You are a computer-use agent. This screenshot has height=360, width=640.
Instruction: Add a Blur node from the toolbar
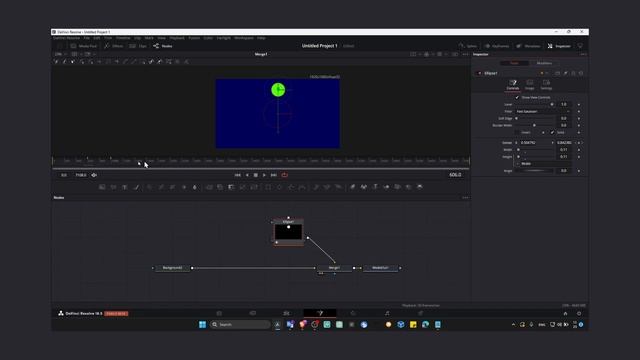click(195, 187)
